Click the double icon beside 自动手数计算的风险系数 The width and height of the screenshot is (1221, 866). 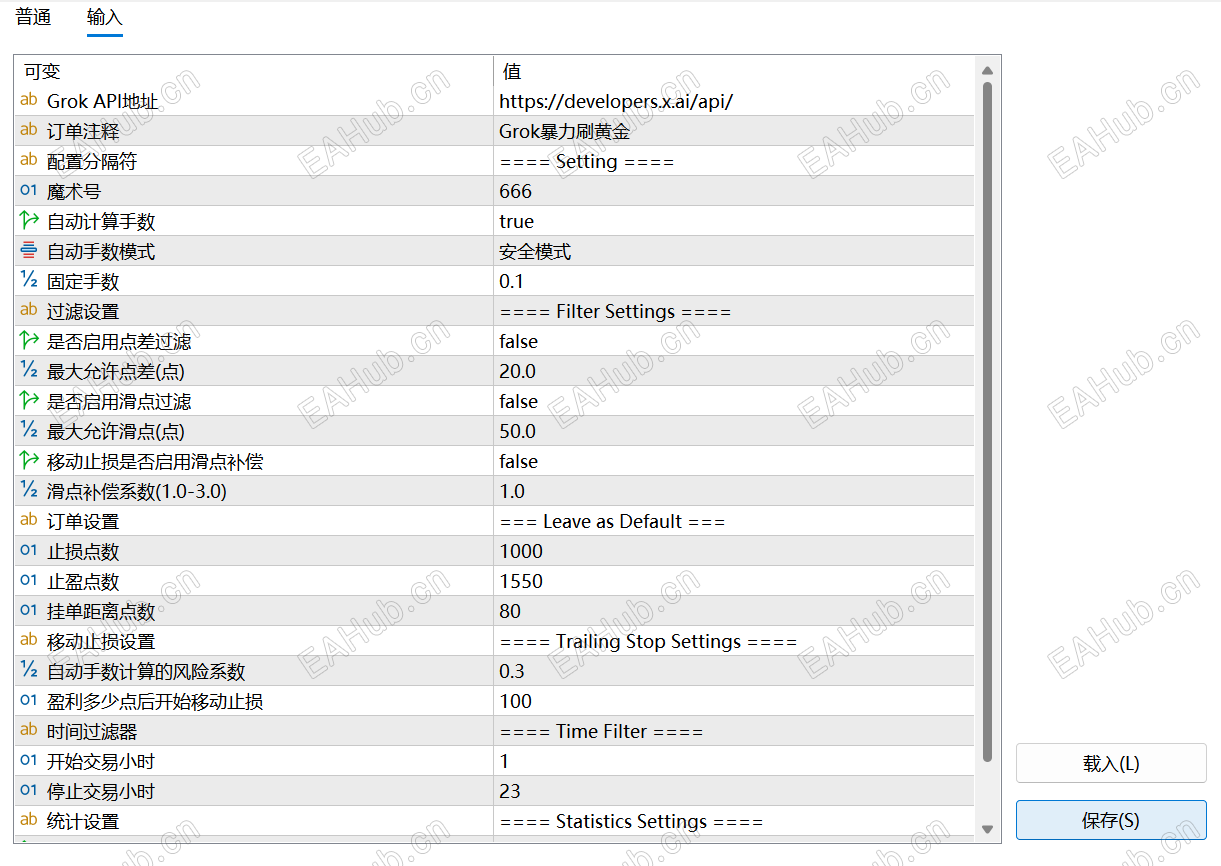tap(28, 670)
